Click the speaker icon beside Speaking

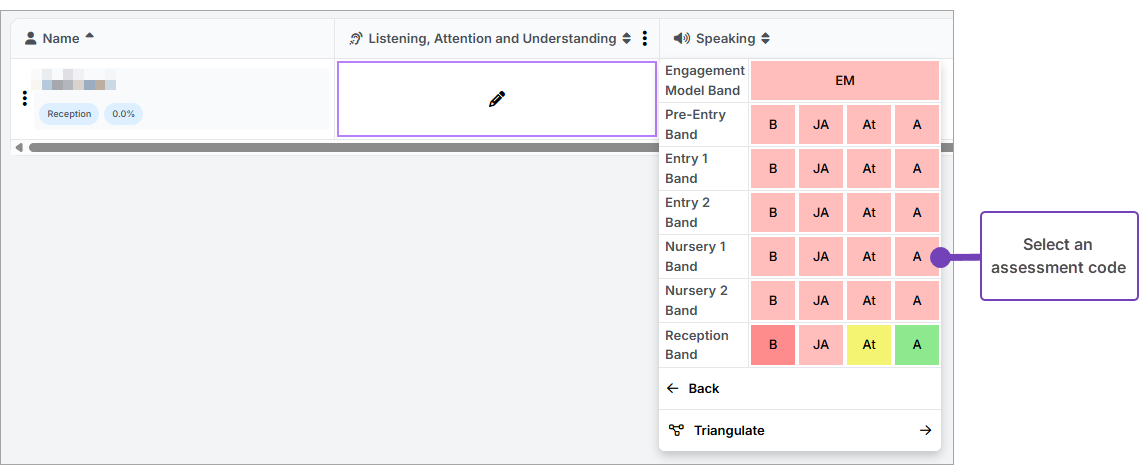click(682, 39)
